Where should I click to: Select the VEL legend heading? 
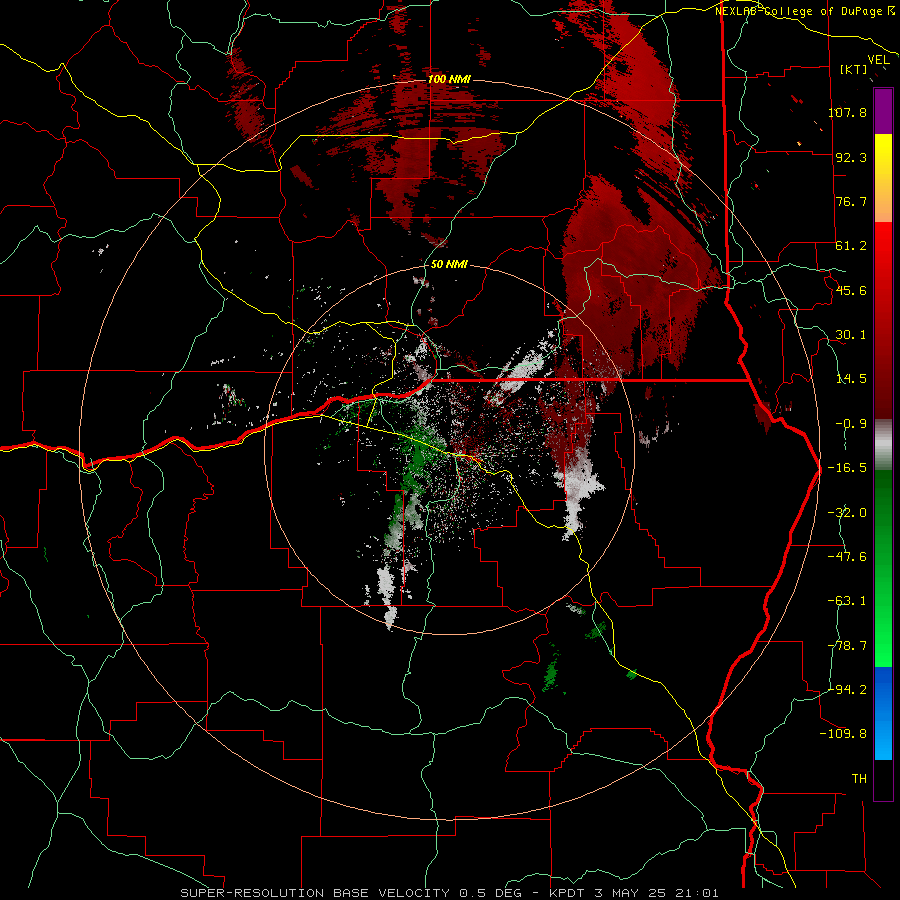878,60
